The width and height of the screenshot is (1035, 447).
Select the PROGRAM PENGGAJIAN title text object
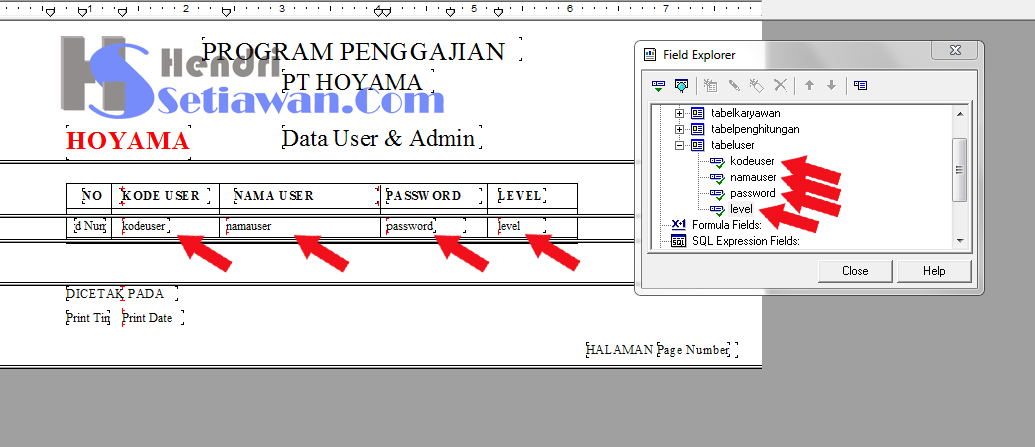pyautogui.click(x=362, y=51)
